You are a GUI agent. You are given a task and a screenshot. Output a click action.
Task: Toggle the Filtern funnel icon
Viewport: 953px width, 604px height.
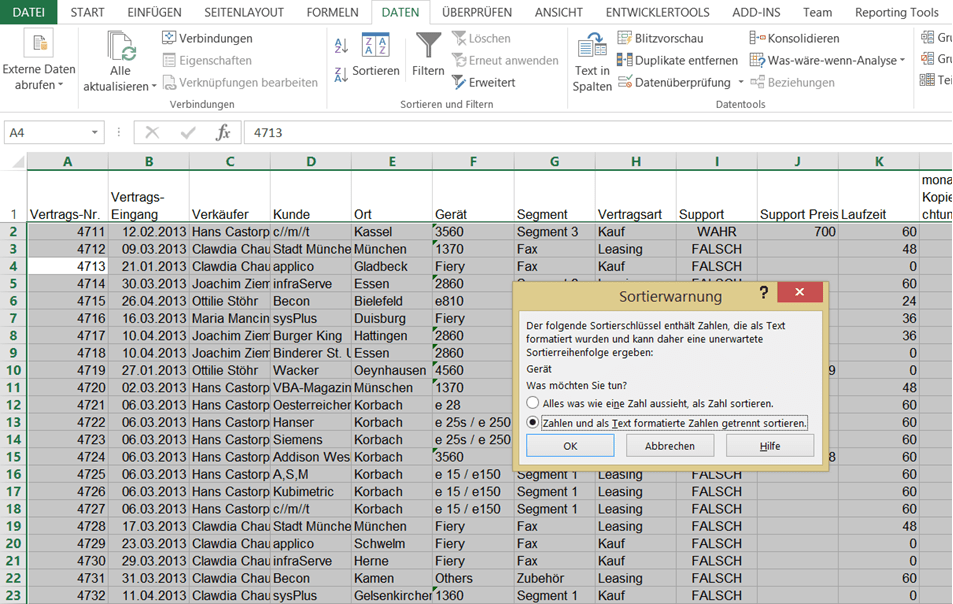coord(428,46)
